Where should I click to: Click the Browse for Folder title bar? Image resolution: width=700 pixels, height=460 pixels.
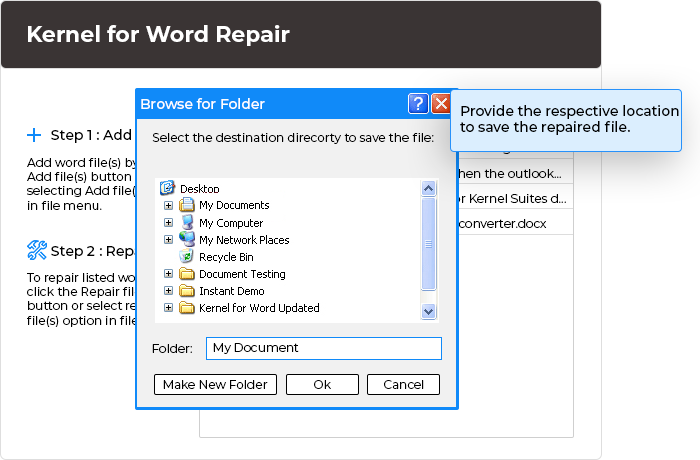click(272, 104)
